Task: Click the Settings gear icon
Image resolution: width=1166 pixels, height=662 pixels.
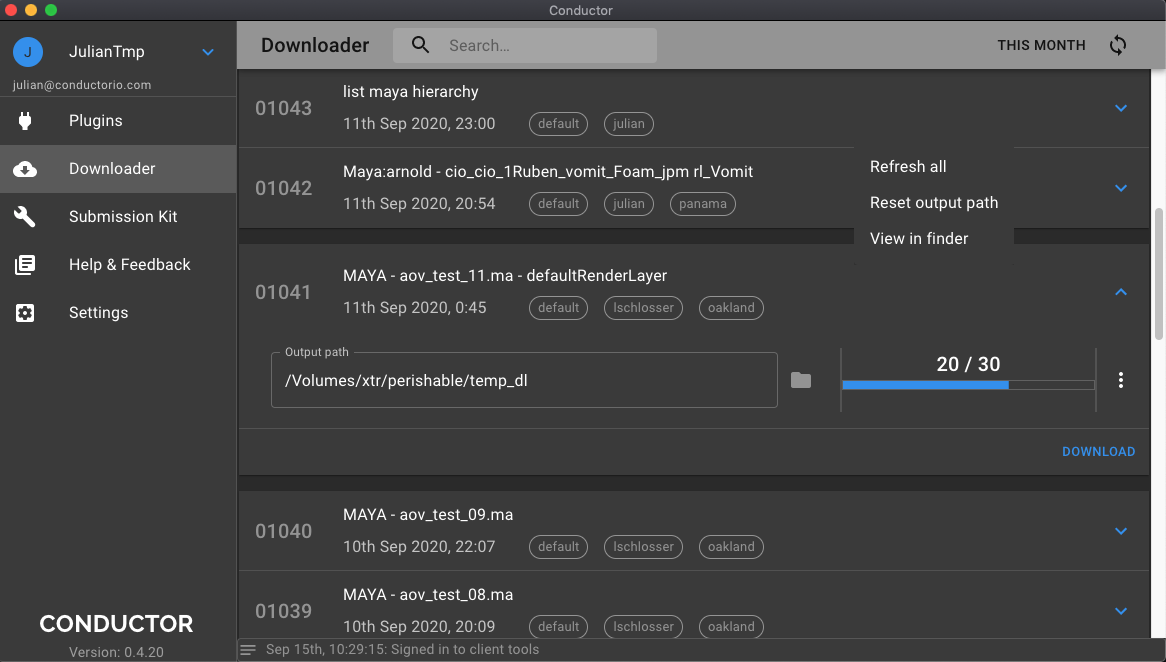Action: 25,312
